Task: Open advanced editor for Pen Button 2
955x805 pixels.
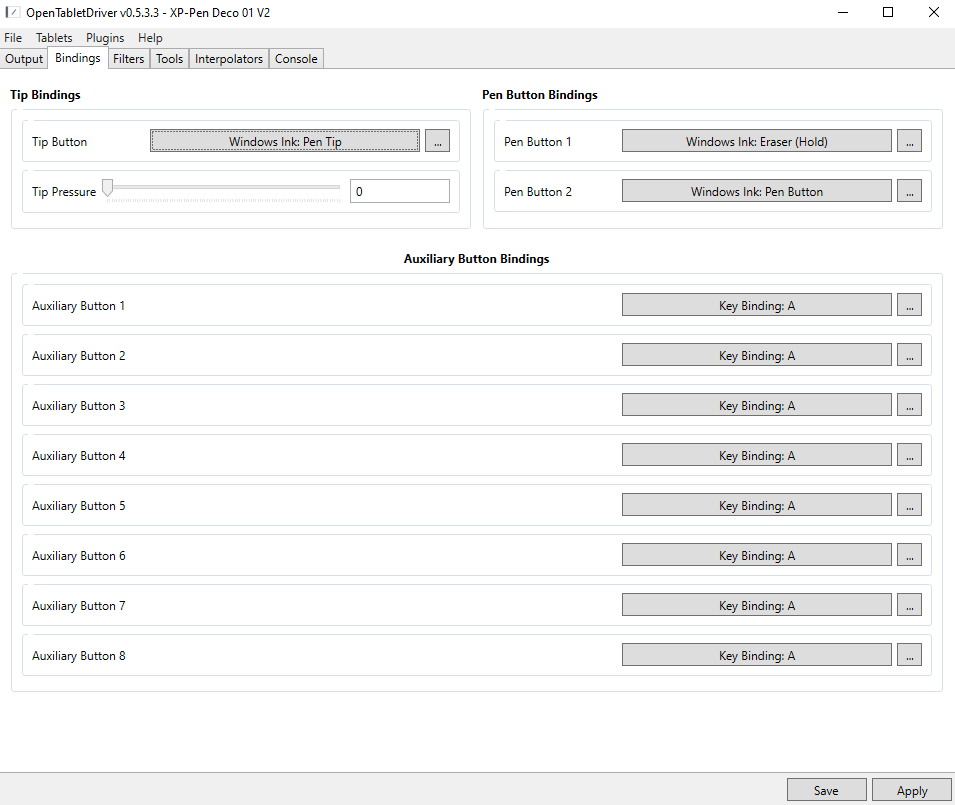Action: (909, 191)
